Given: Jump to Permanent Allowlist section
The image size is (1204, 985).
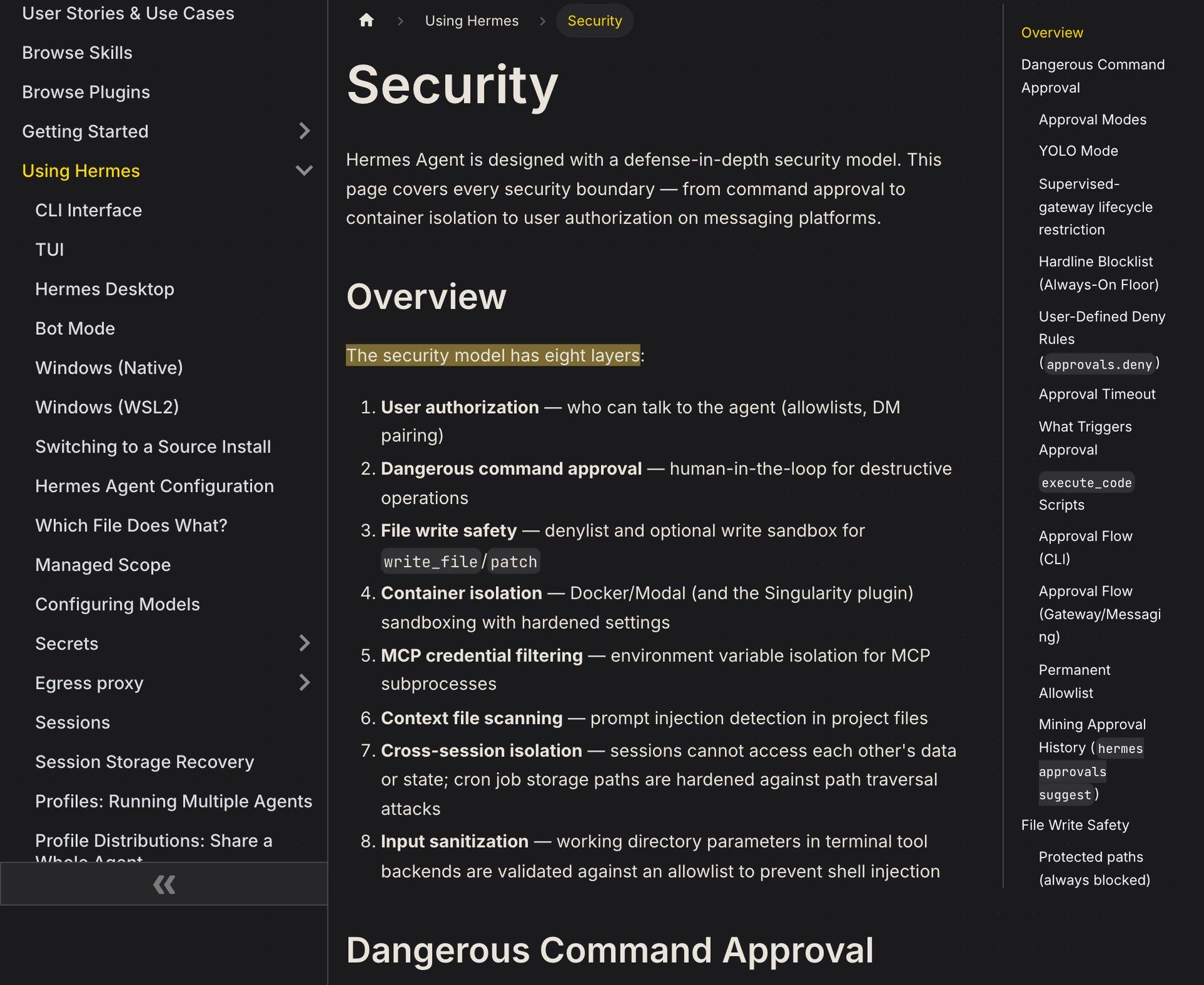Looking at the screenshot, I should tap(1074, 682).
